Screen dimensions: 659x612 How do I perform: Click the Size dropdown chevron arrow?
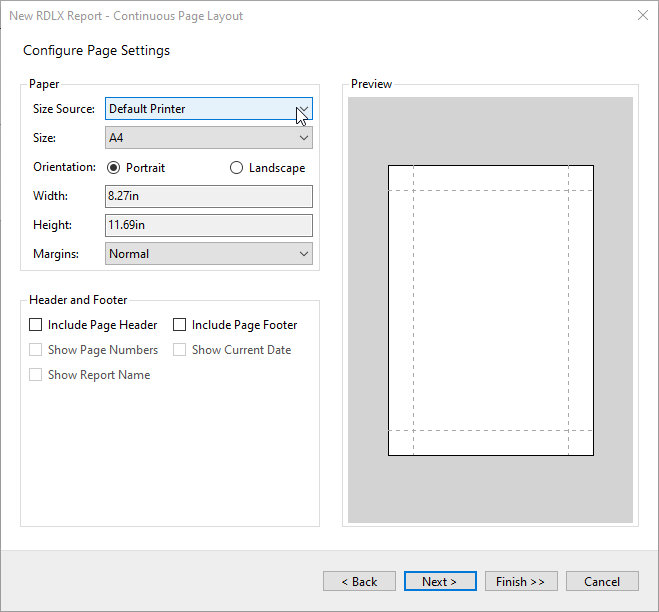(304, 138)
